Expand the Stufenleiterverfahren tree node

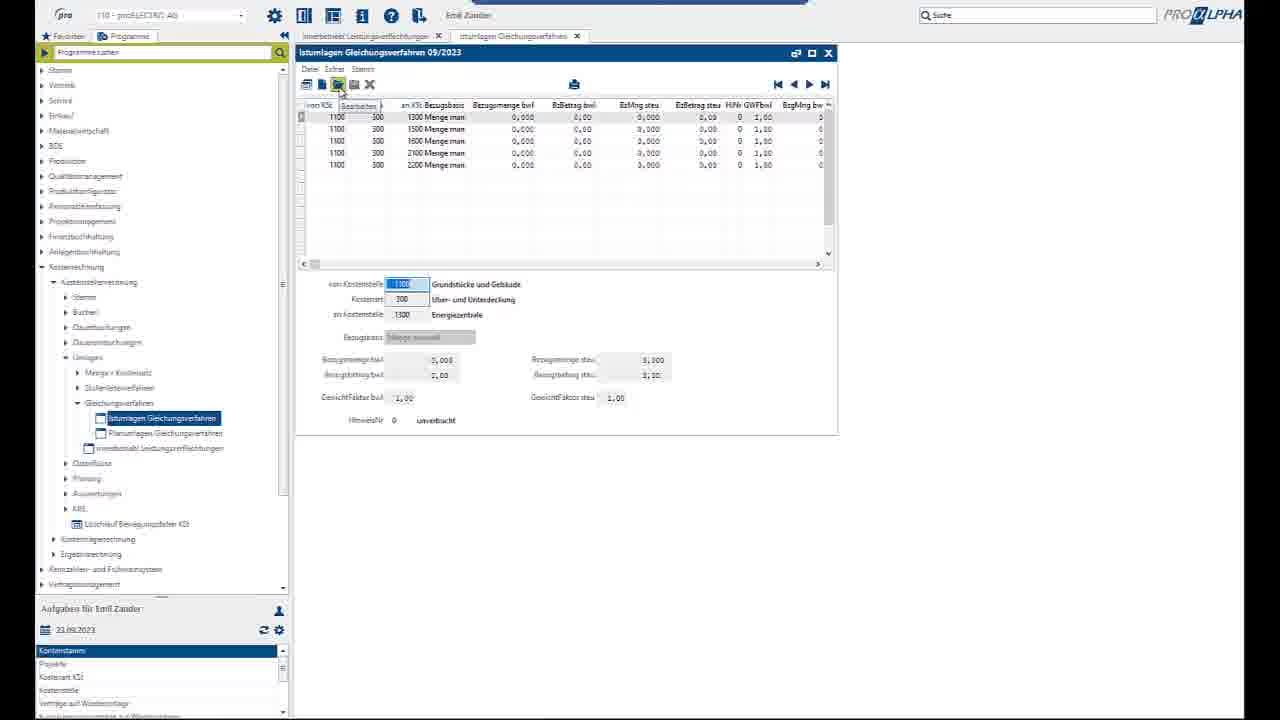tap(78, 388)
